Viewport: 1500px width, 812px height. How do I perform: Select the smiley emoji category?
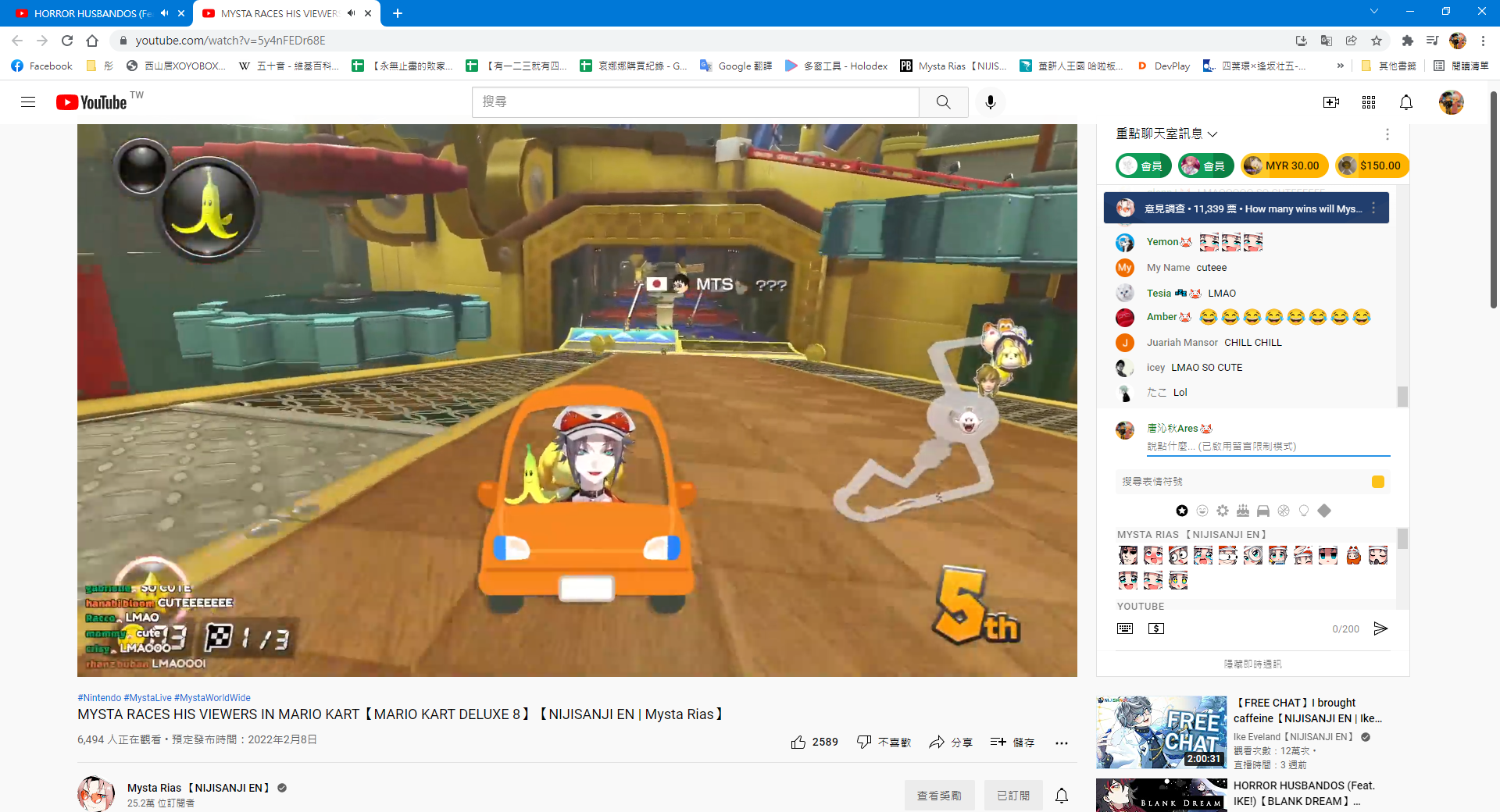pos(1202,511)
